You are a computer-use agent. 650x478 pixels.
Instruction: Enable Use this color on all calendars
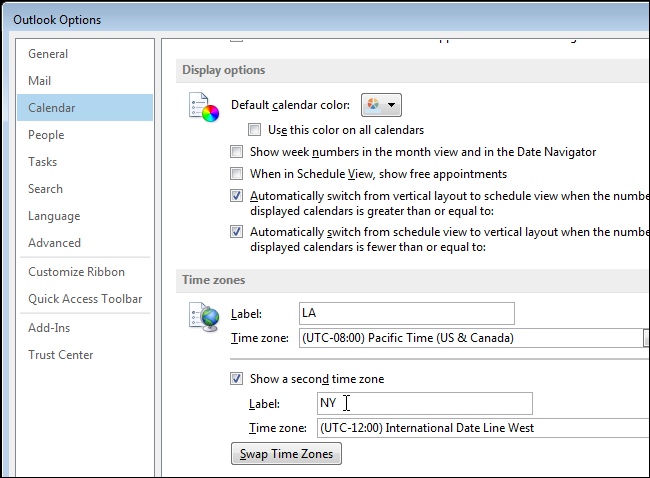255,130
